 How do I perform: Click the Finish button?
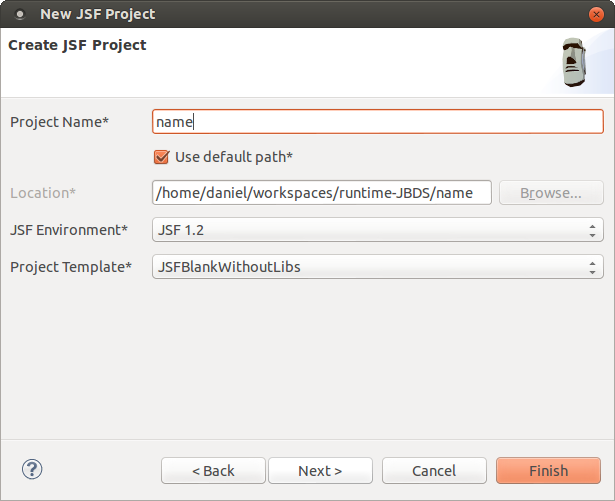click(548, 471)
